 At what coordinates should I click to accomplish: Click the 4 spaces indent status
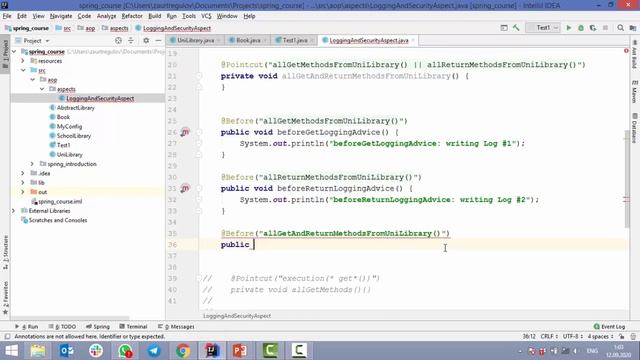point(600,336)
